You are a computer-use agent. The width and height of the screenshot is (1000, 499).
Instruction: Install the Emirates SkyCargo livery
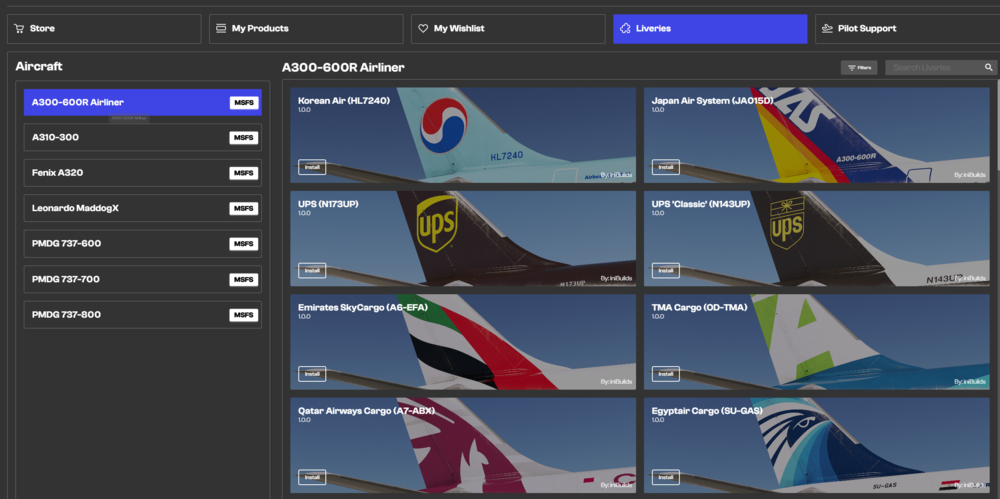(x=312, y=374)
